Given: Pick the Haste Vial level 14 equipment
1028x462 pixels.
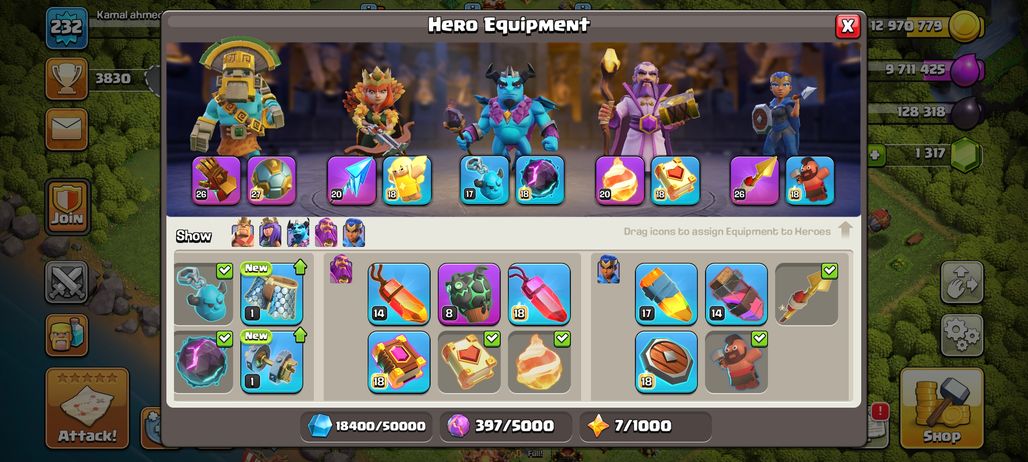Looking at the screenshot, I should point(736,294).
